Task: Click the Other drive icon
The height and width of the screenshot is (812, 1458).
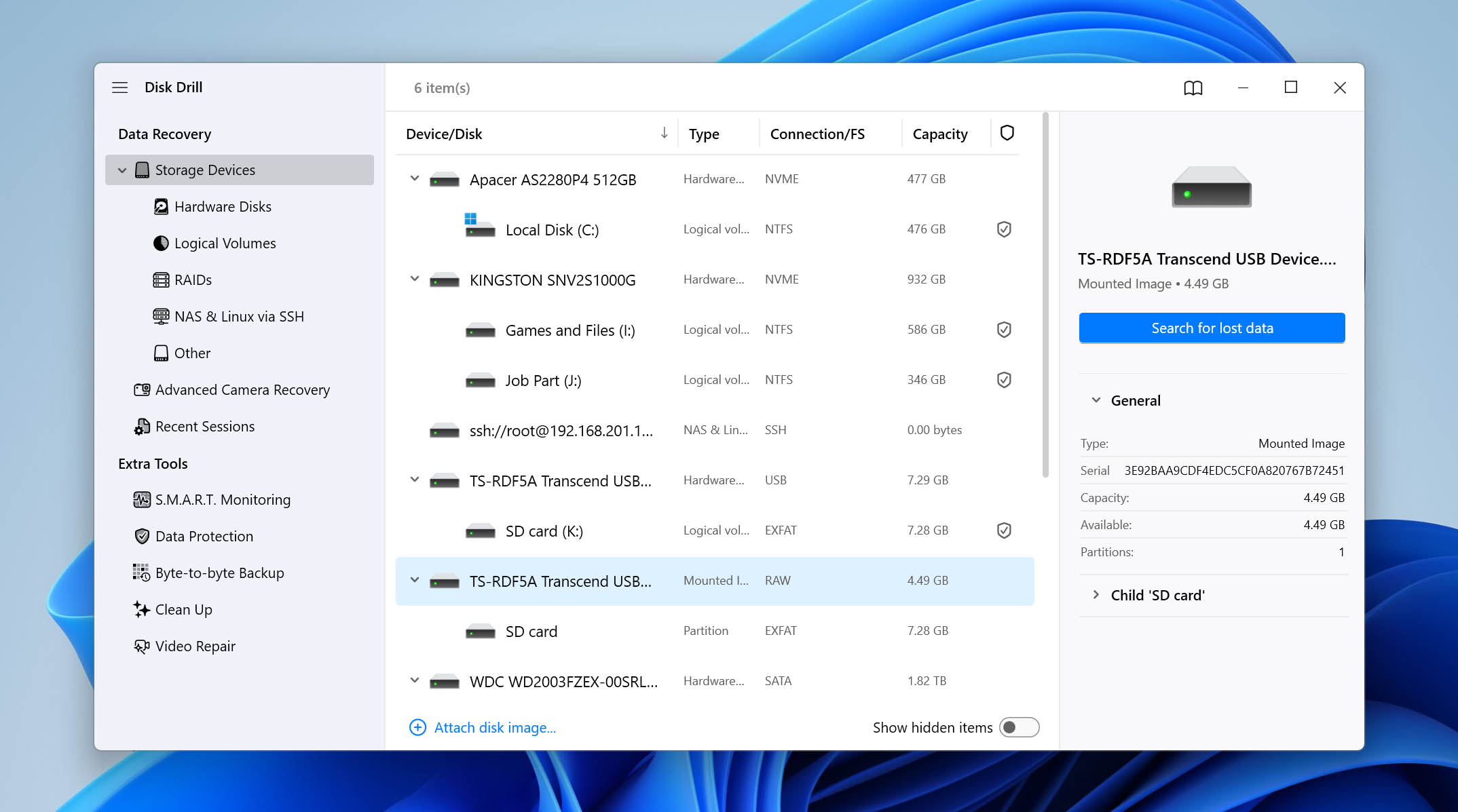Action: 161,353
